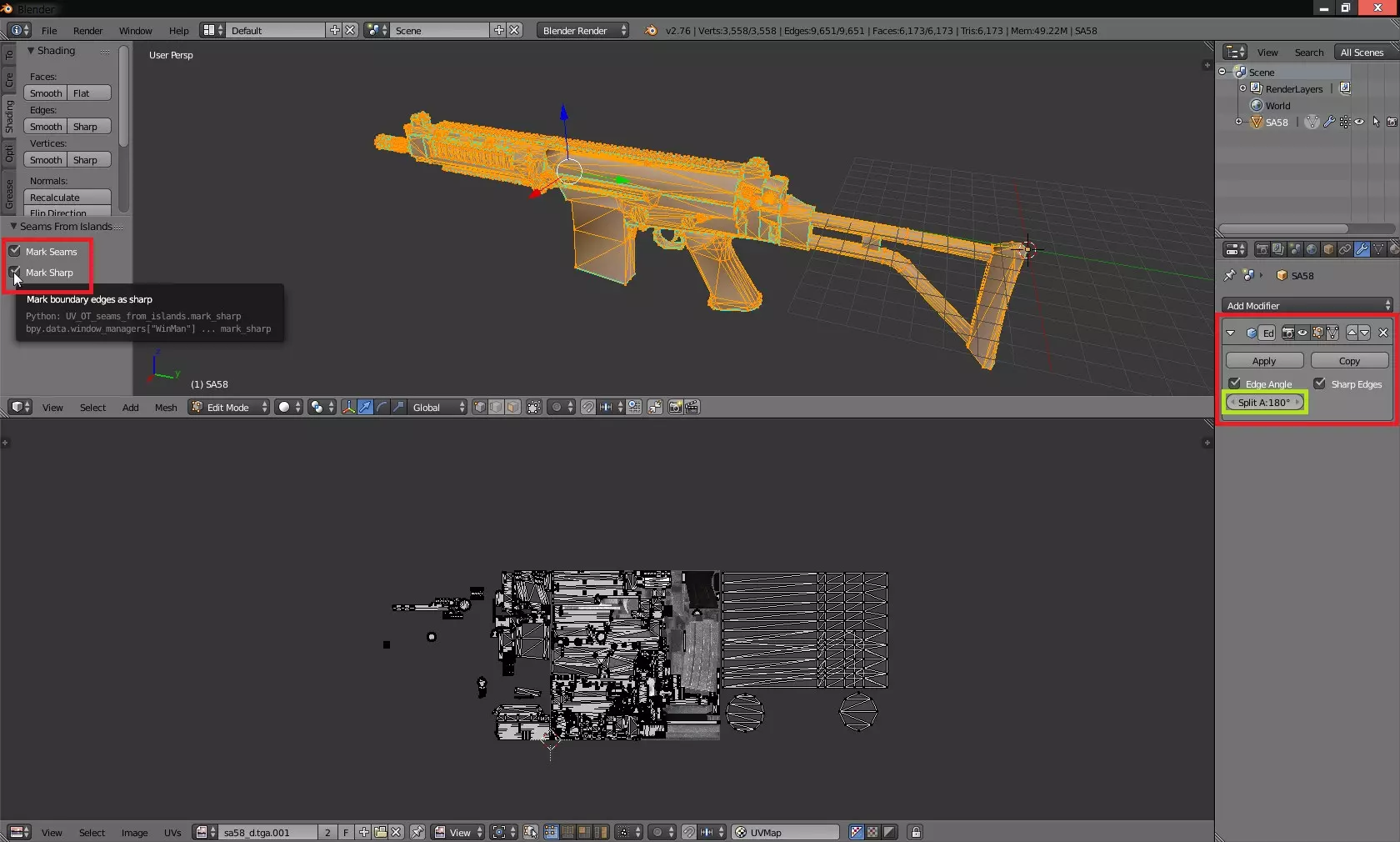
Task: Open the scene properties tab
Action: [1295, 249]
